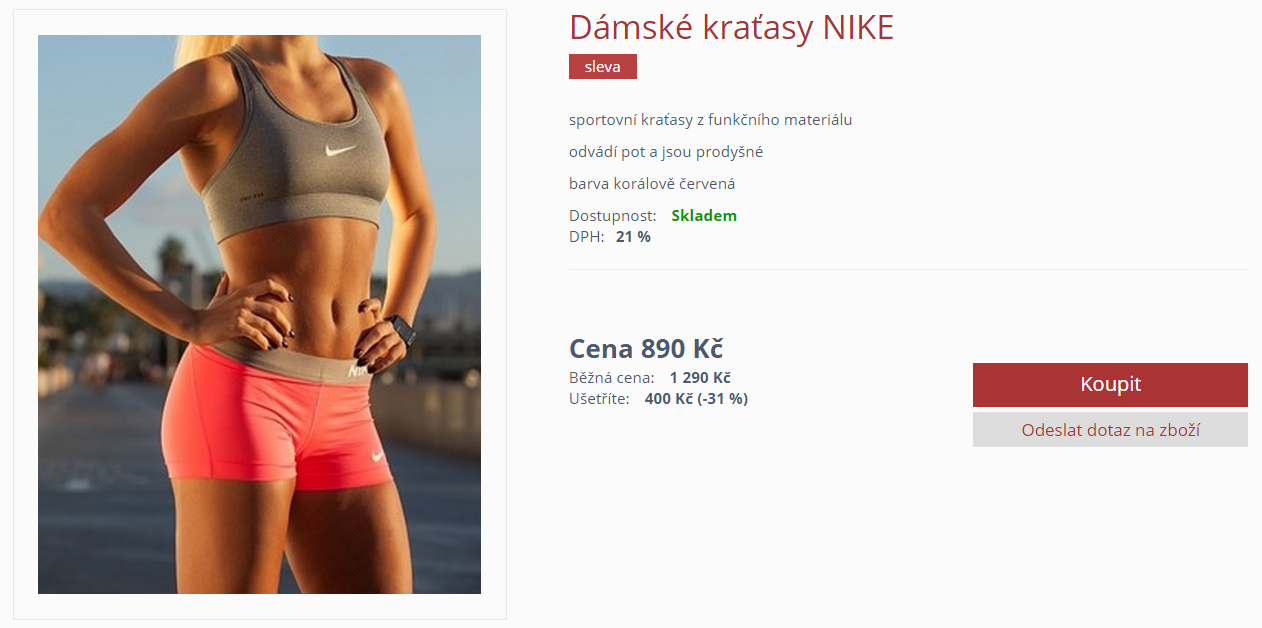Viewport: 1262px width, 628px height.
Task: Click the Cena 890 Kč price
Action: click(646, 349)
